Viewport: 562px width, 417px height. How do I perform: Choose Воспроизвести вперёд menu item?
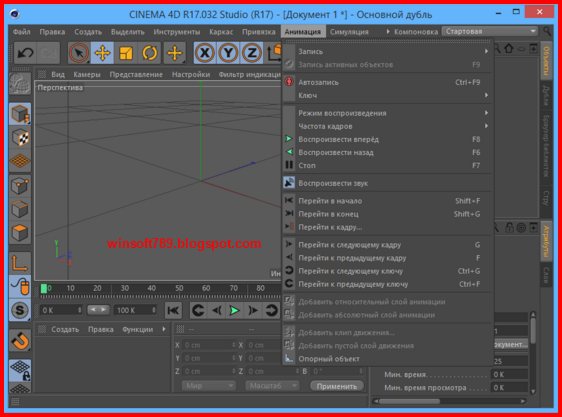coord(388,139)
